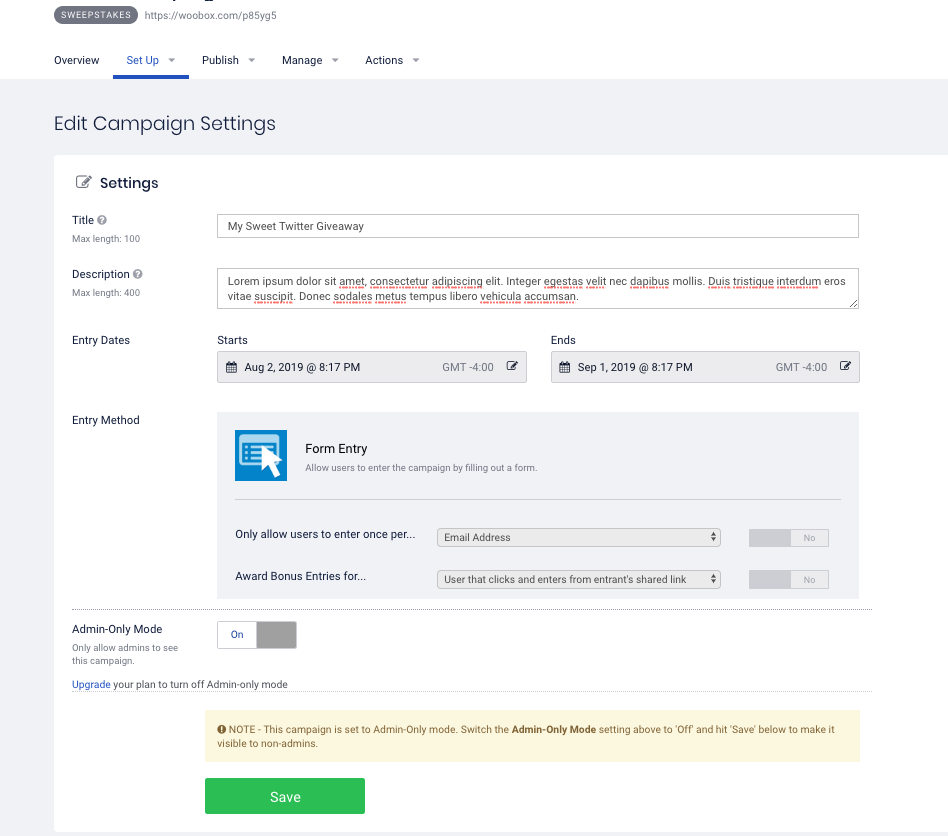948x836 pixels.
Task: Open the Actions tab
Action: tap(384, 60)
